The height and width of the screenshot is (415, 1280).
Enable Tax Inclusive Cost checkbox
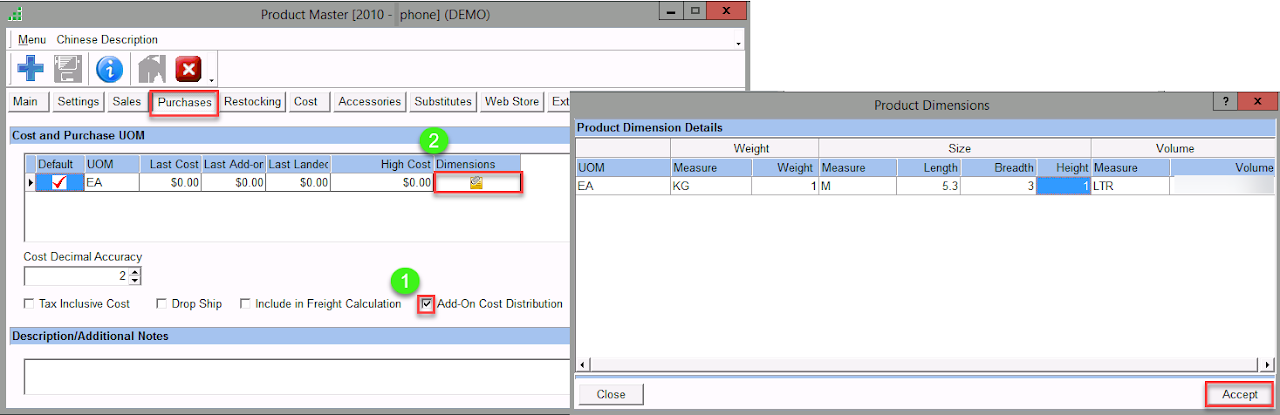click(29, 304)
